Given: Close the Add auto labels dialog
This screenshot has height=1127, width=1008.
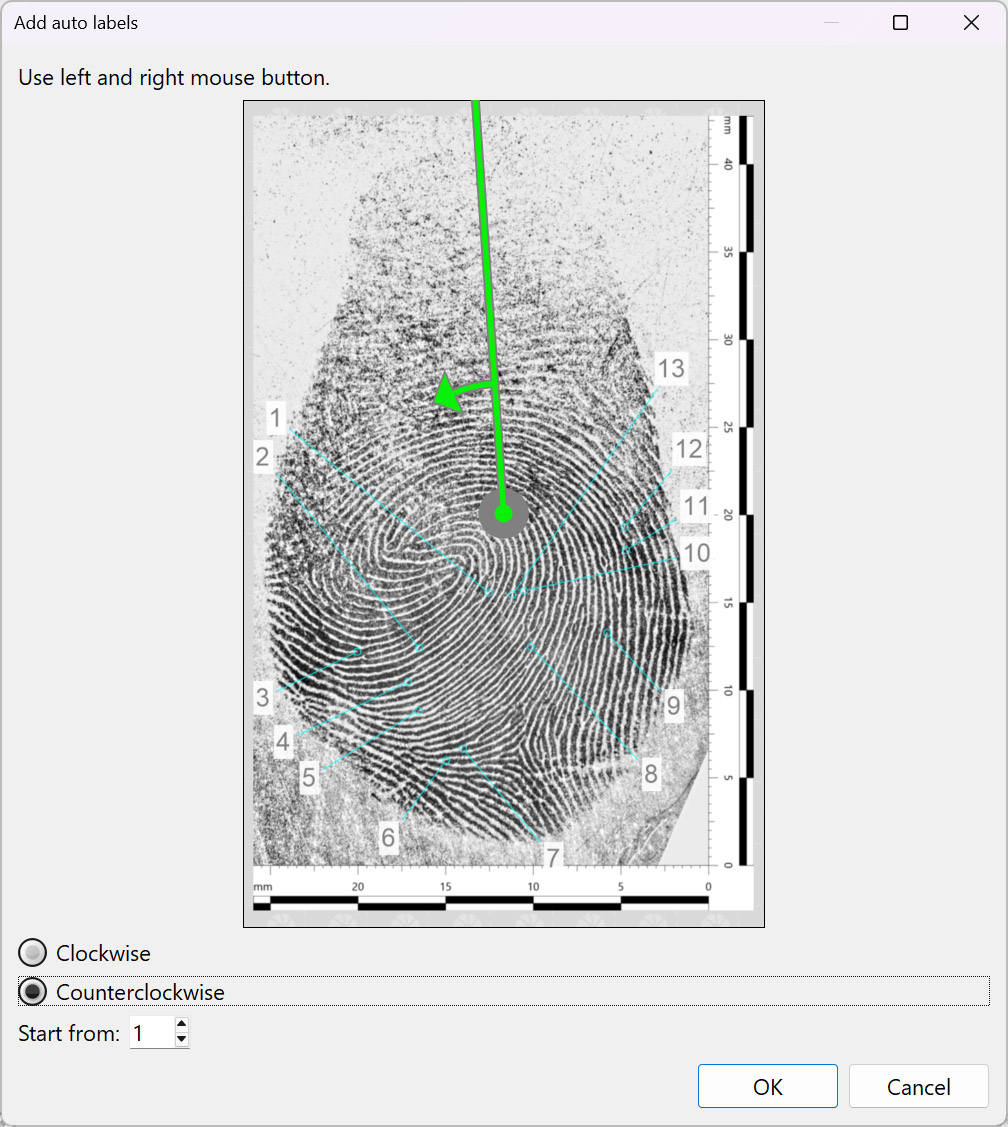Looking at the screenshot, I should (971, 22).
